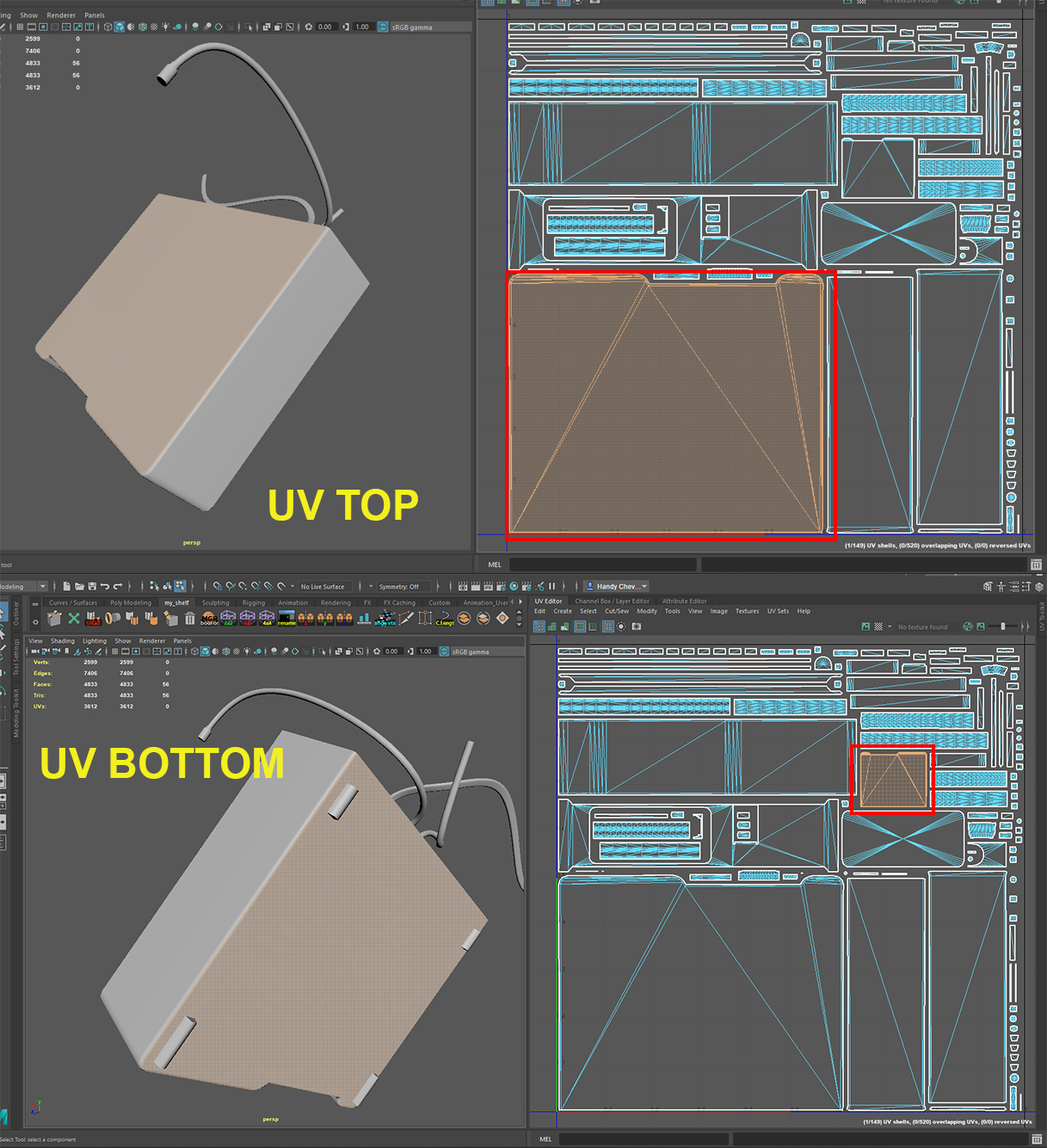Open the Textures menu in UV Editor
The height and width of the screenshot is (1148, 1047).
[747, 611]
